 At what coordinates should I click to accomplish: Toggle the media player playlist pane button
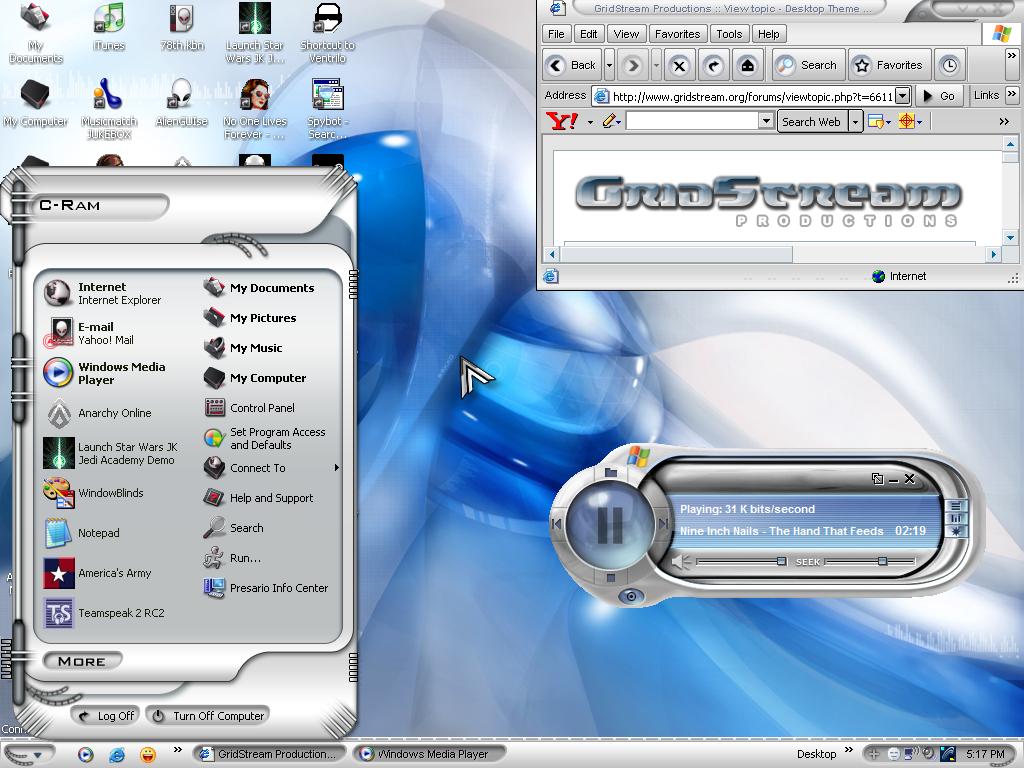[x=957, y=507]
